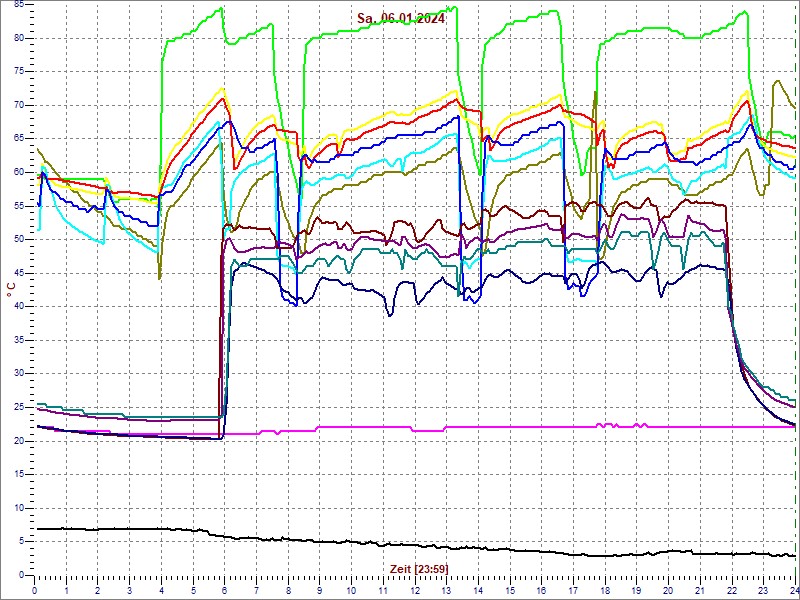This screenshot has width=800, height=600.
Task: Select the 65 label on the temperature axis
Action: click(x=19, y=139)
